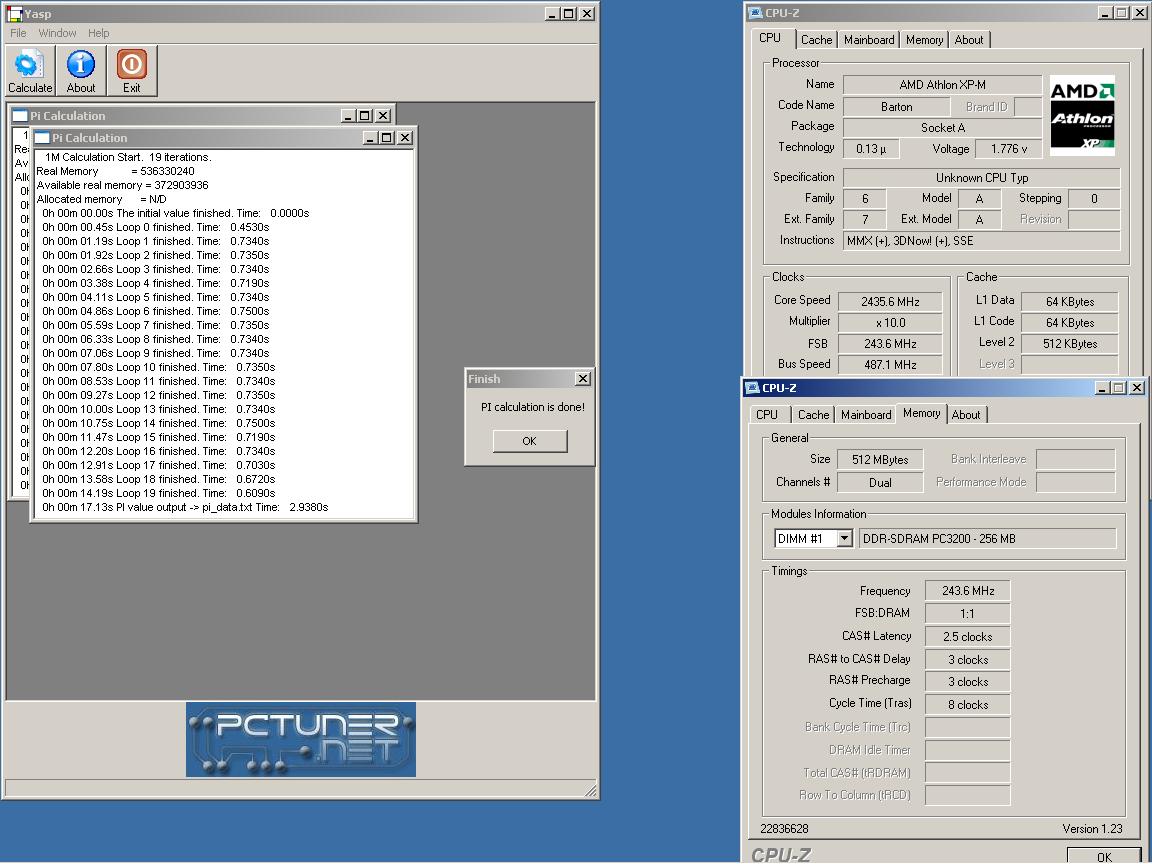Click the CAS# Latency 2.5 clocks value
This screenshot has width=1152, height=864.
tap(968, 636)
